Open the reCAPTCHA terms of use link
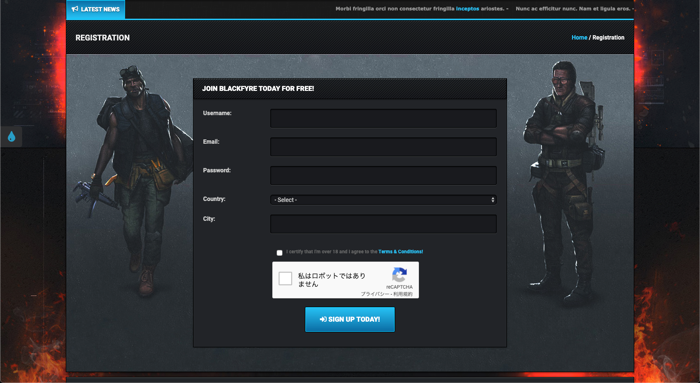Image resolution: width=700 pixels, height=383 pixels. click(x=403, y=294)
